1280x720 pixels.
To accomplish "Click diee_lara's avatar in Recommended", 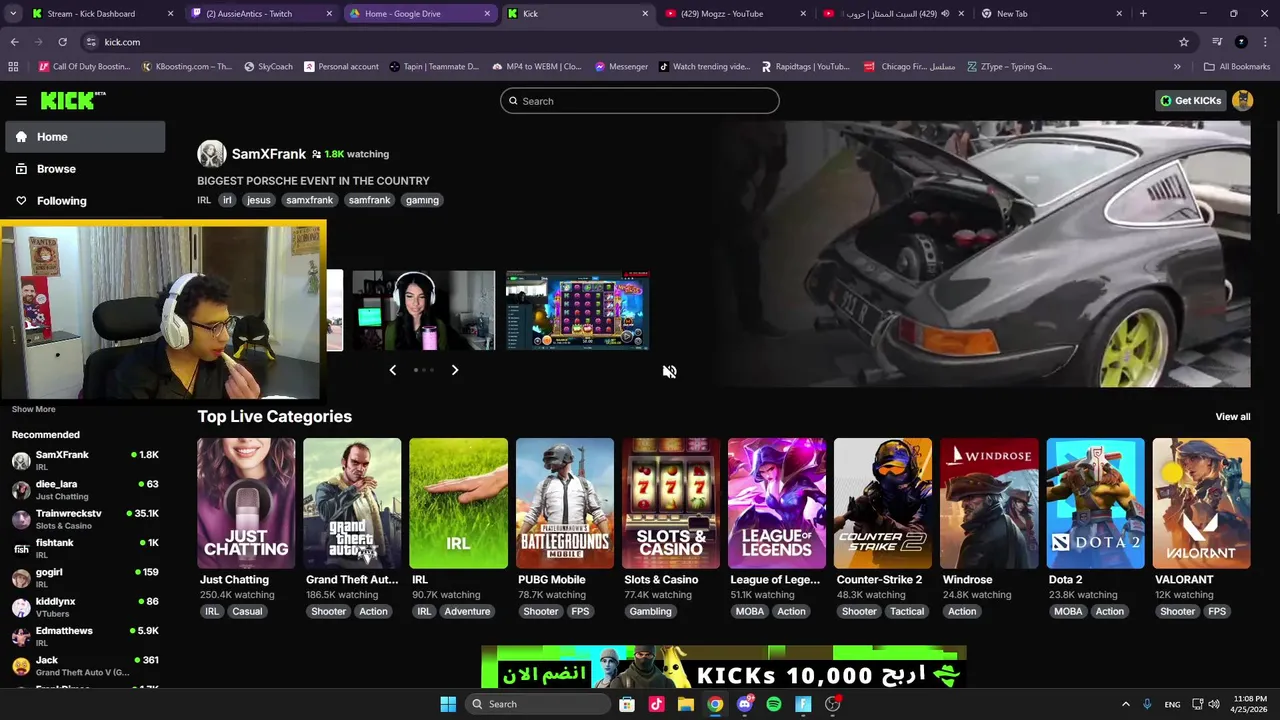I will (x=21, y=490).
